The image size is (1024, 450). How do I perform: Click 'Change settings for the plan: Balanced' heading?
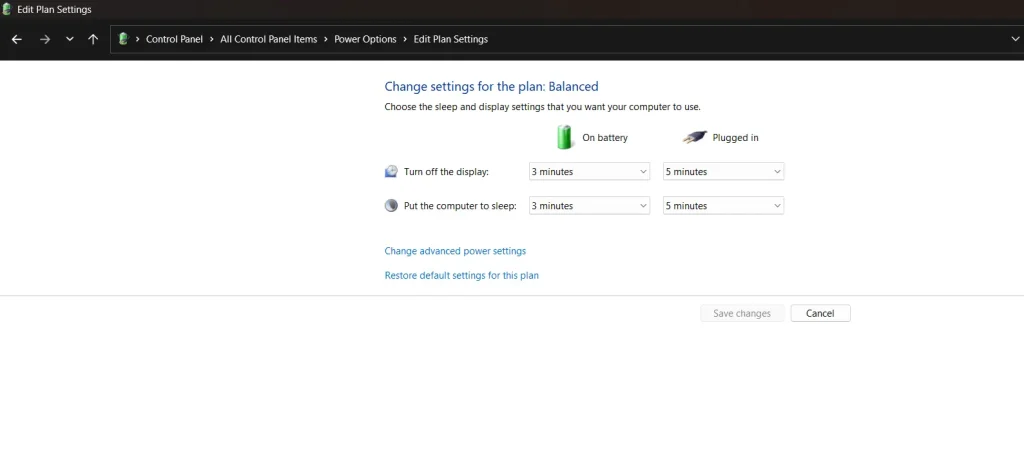point(491,86)
